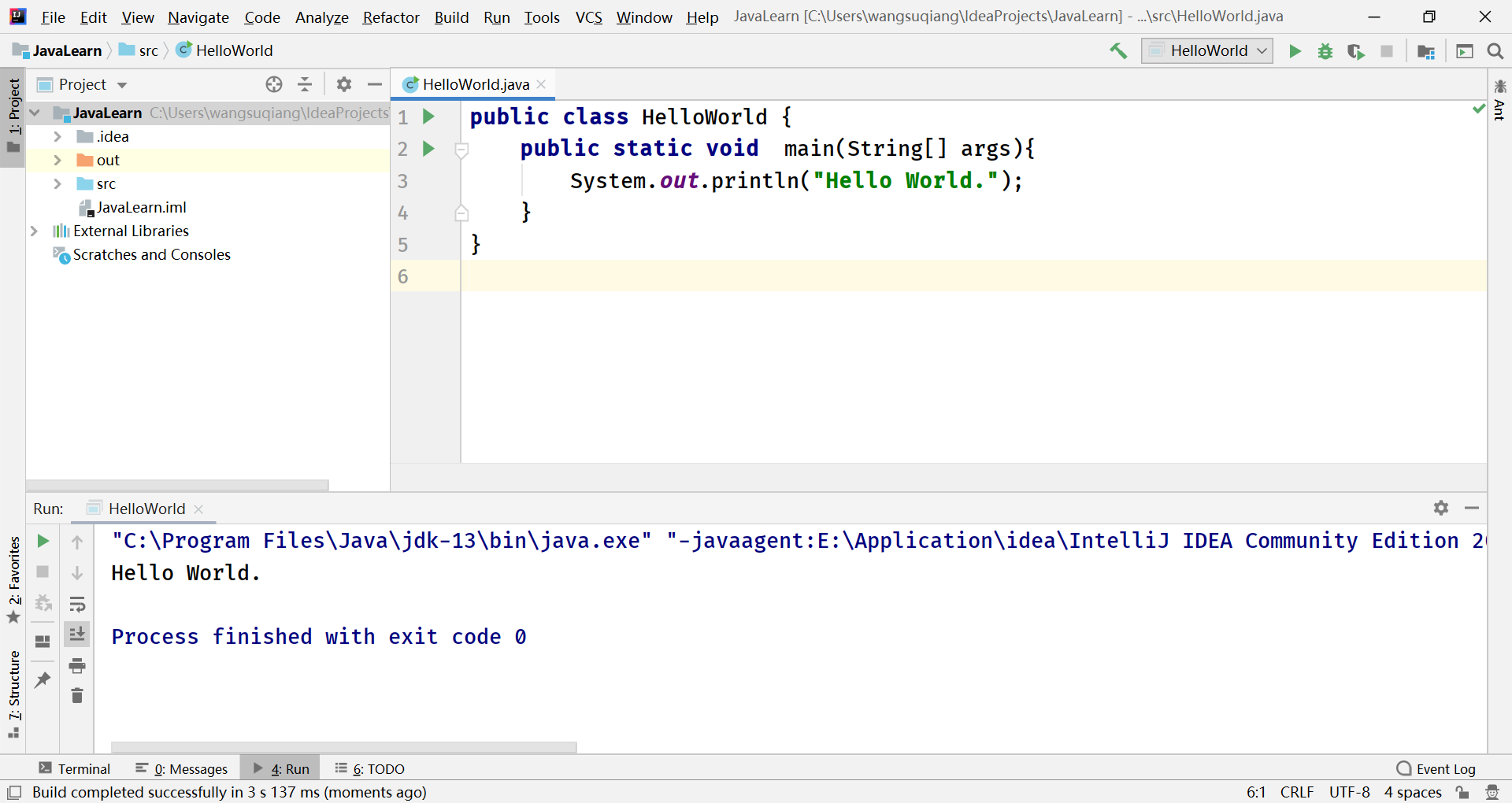
Task: Toggle tool window bars in status bar corner
Action: click(x=14, y=792)
